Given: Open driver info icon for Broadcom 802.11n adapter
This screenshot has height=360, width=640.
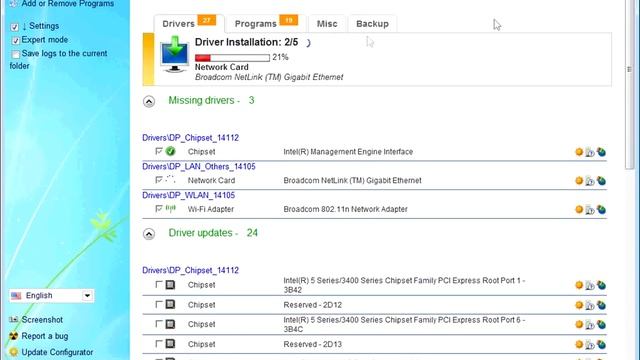Looking at the screenshot, I should click(x=590, y=210).
